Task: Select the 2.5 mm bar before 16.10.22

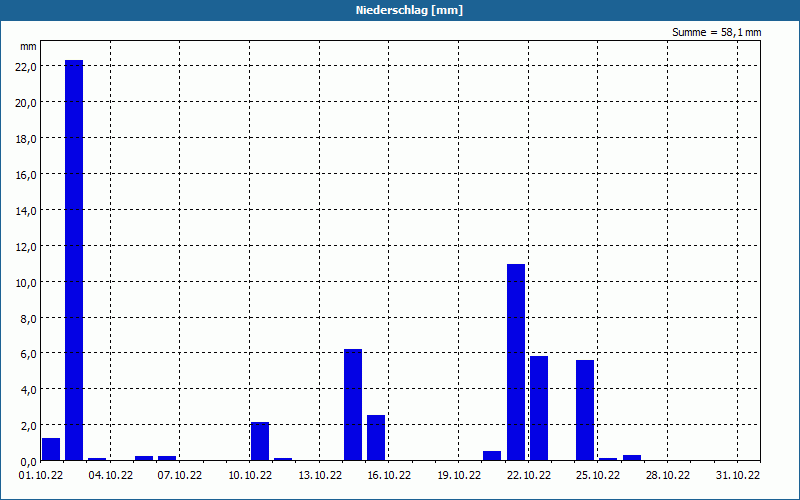Action: [x=376, y=438]
